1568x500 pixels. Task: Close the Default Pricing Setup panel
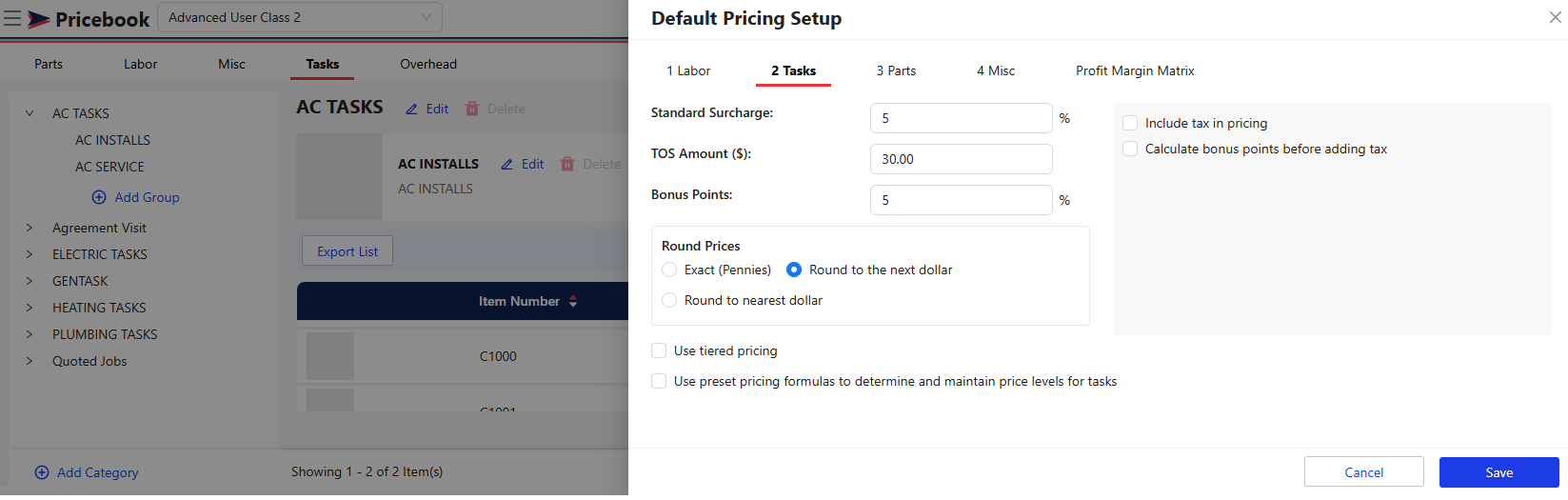click(1555, 17)
